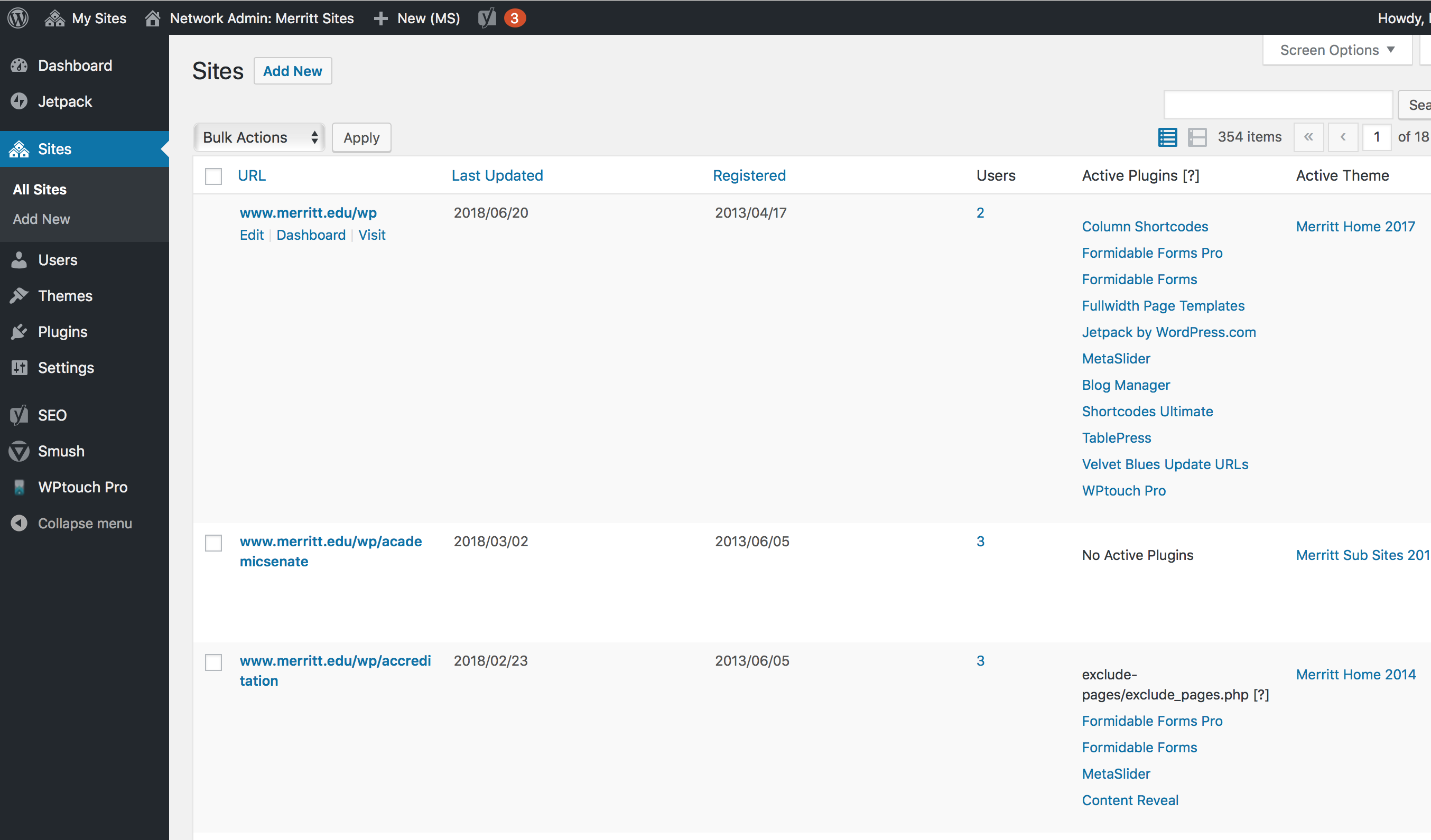This screenshot has height=840, width=1431.
Task: Open Merritt Home 2017 theme link
Action: click(1355, 227)
